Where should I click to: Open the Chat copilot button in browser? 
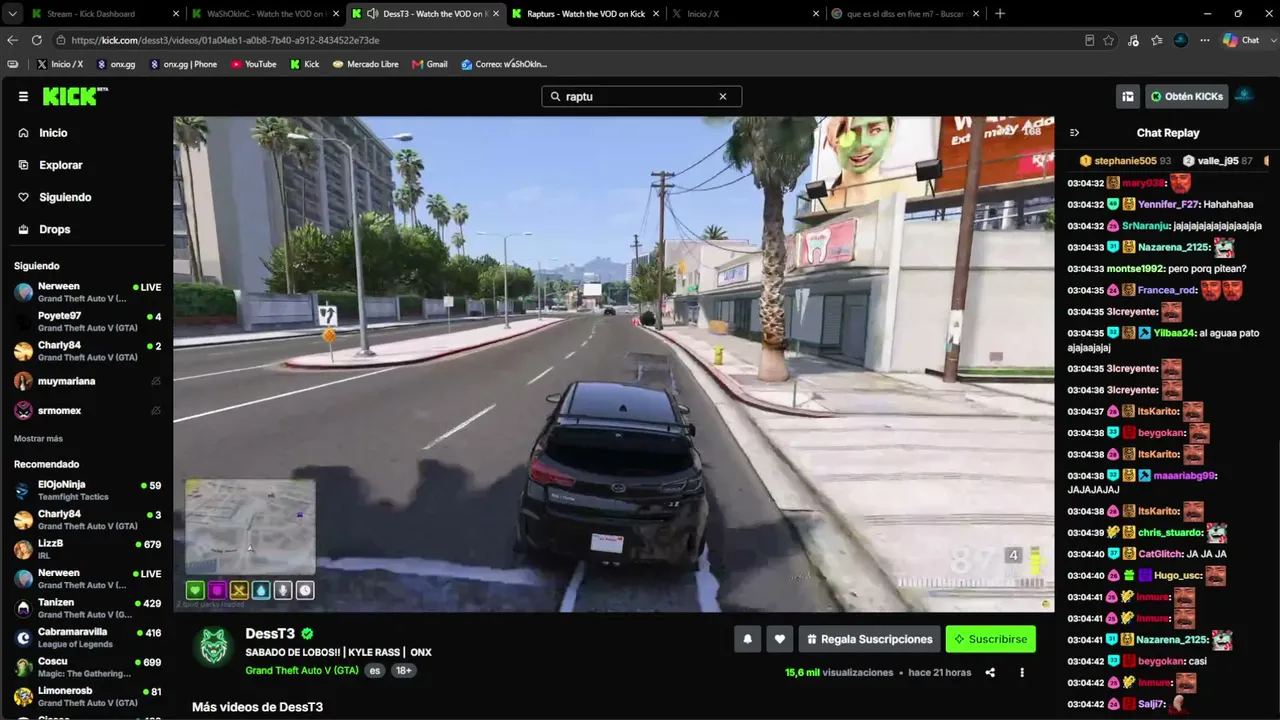pos(1241,40)
